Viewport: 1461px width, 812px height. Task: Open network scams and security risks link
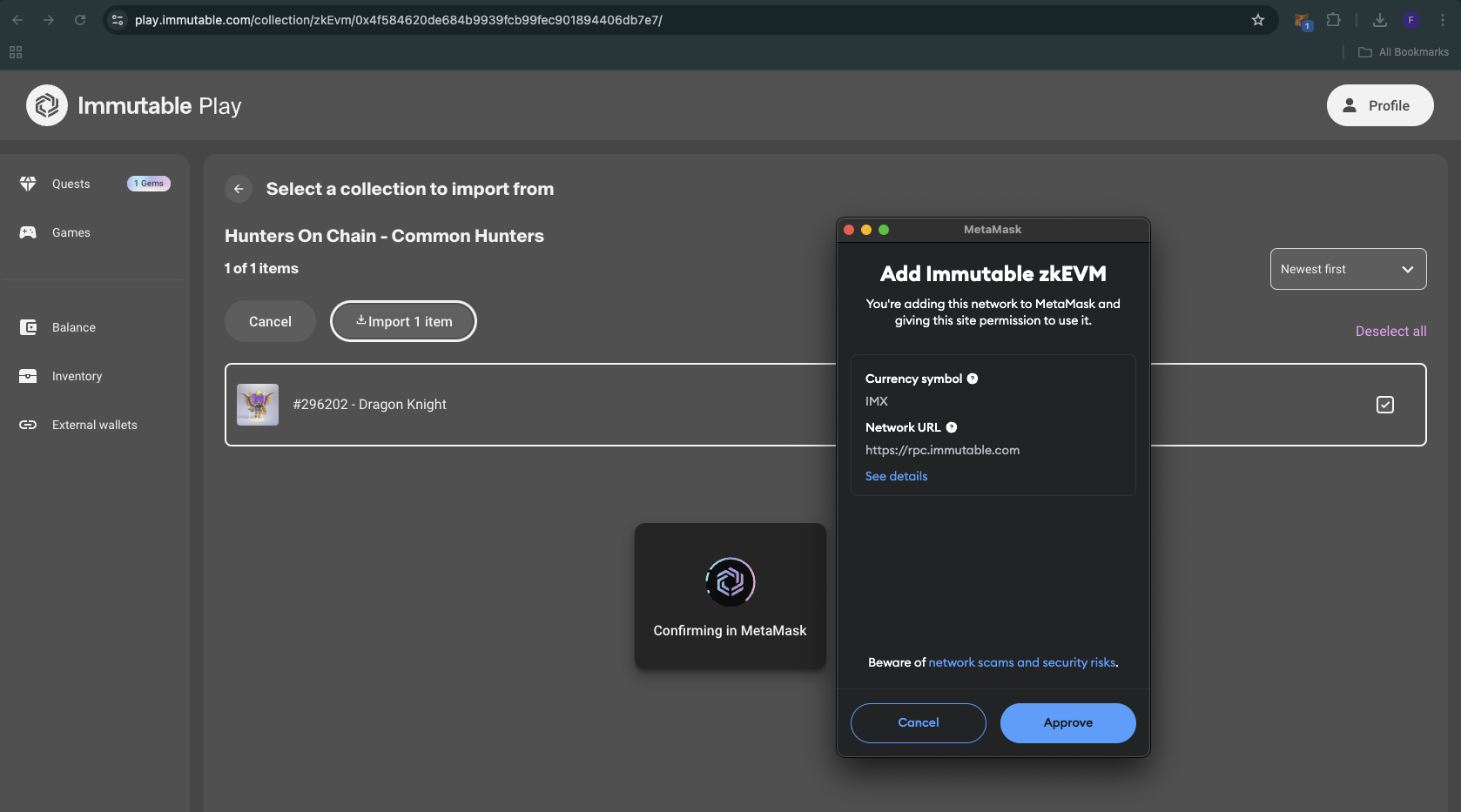[1022, 662]
